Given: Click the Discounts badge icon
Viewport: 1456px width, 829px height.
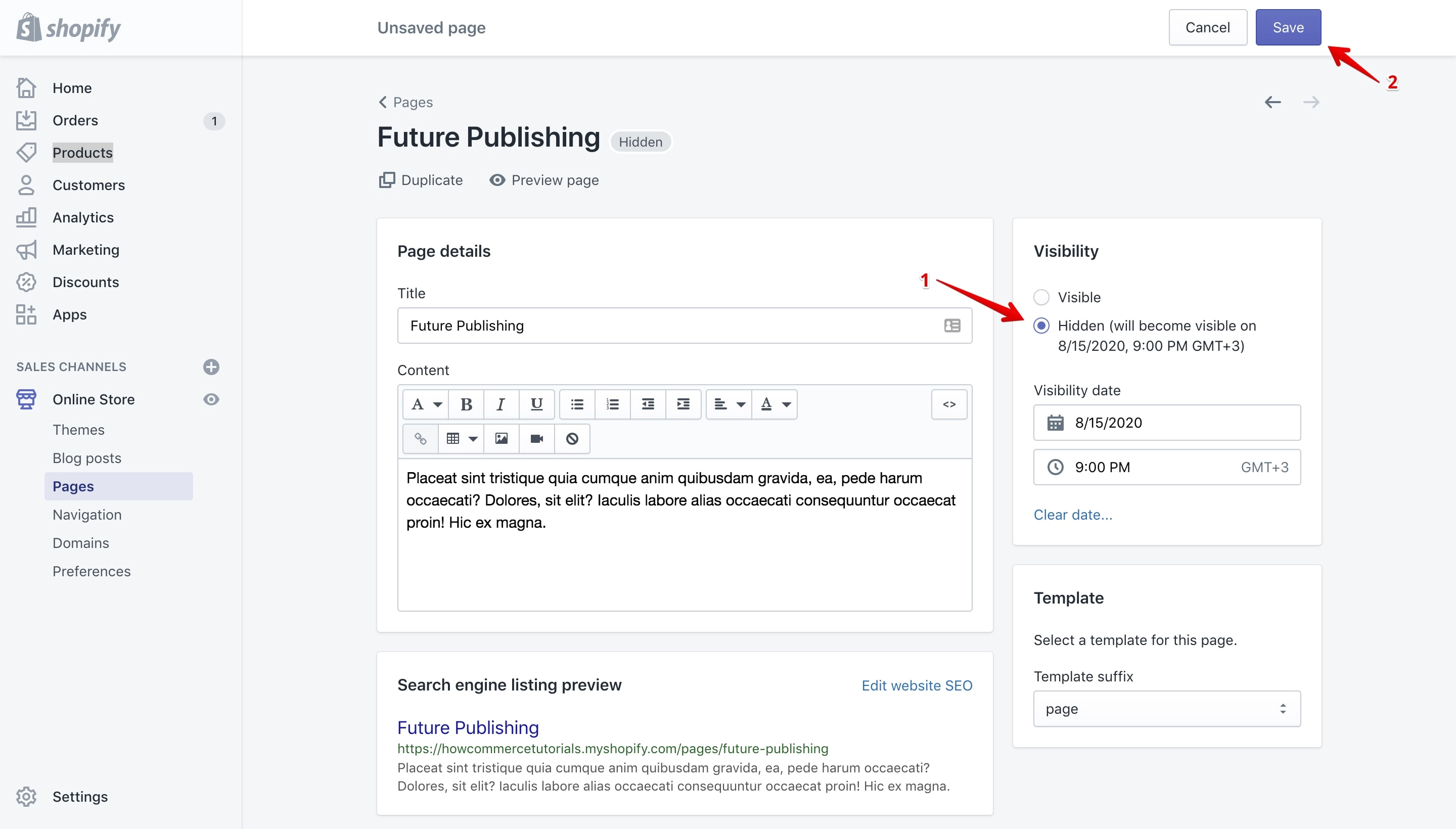Looking at the screenshot, I should (26, 282).
